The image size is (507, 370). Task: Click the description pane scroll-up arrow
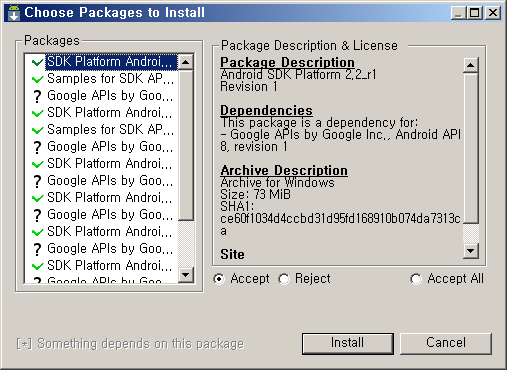pyautogui.click(x=471, y=65)
